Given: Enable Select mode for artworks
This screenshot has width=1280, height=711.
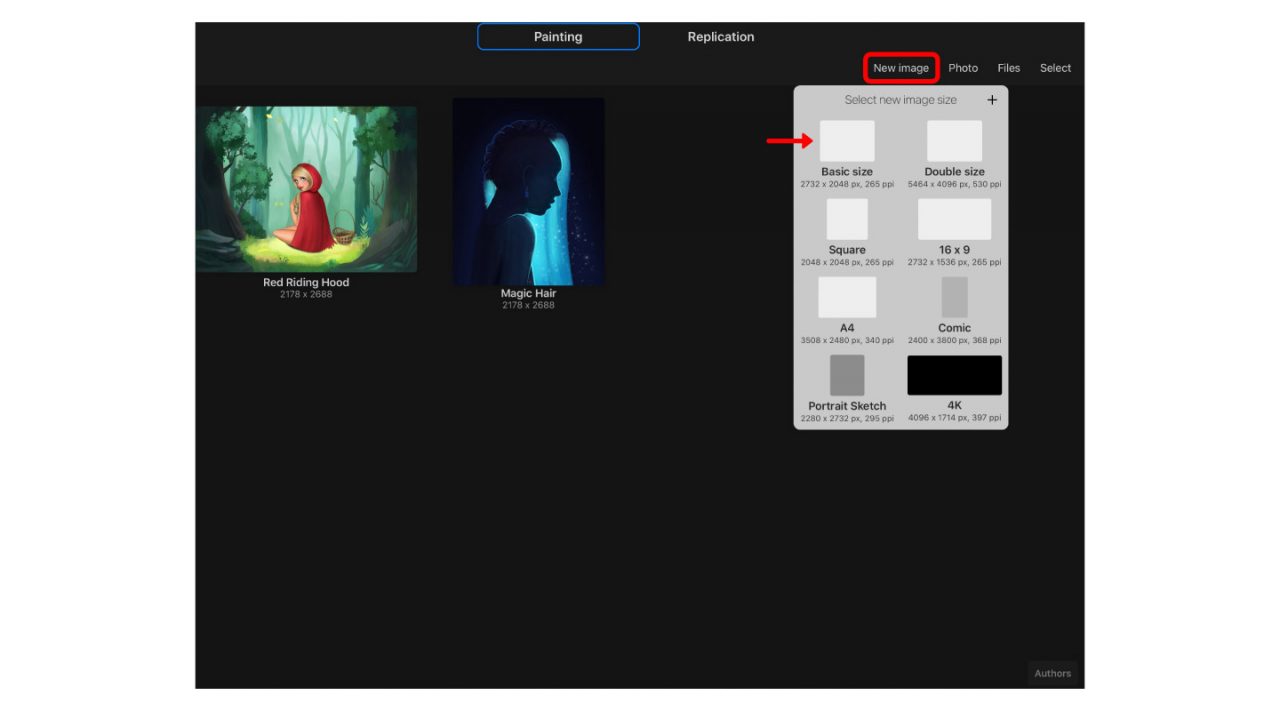Looking at the screenshot, I should tap(1055, 67).
